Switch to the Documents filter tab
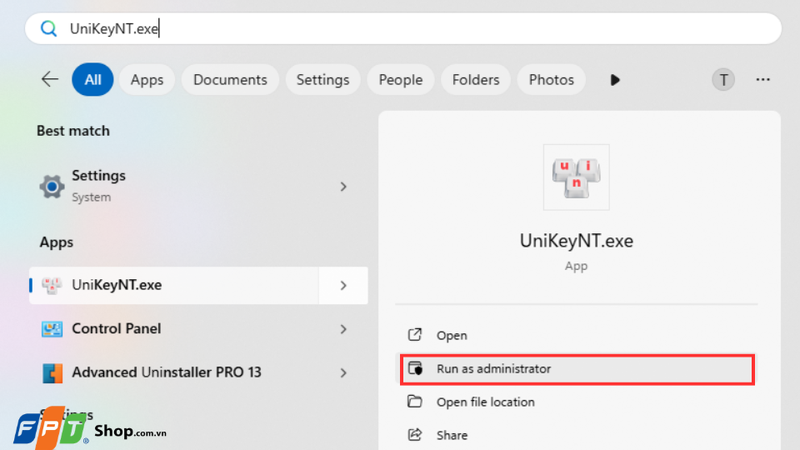This screenshot has height=450, width=800. 230,80
